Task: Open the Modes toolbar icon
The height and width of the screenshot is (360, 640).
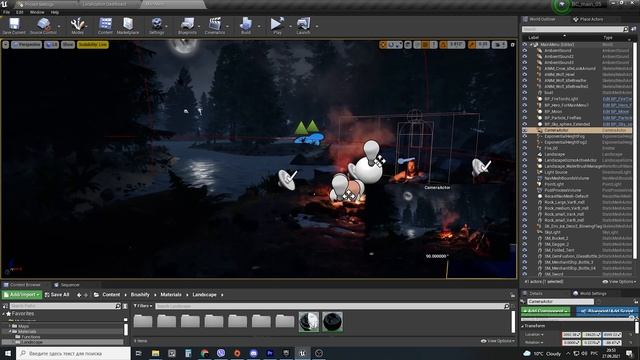Action: [77, 25]
